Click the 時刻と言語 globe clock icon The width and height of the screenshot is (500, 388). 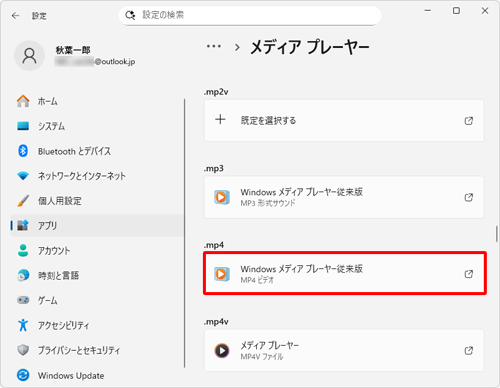[23, 275]
